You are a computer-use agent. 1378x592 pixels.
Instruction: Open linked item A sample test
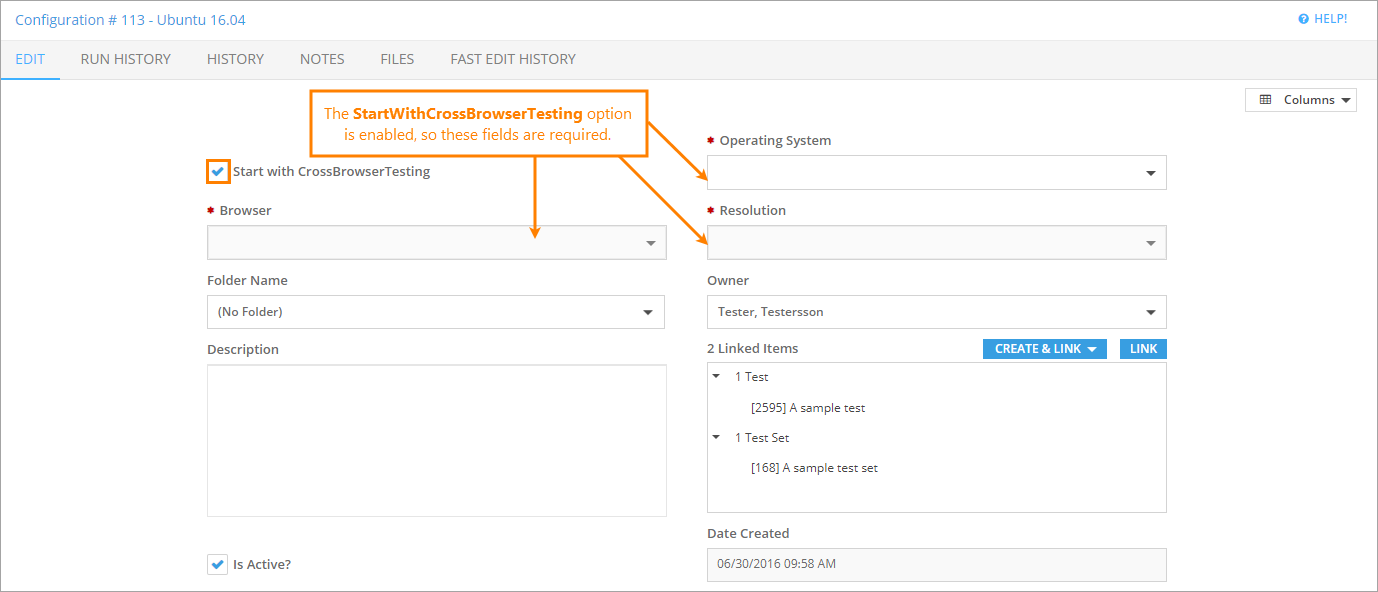point(808,408)
